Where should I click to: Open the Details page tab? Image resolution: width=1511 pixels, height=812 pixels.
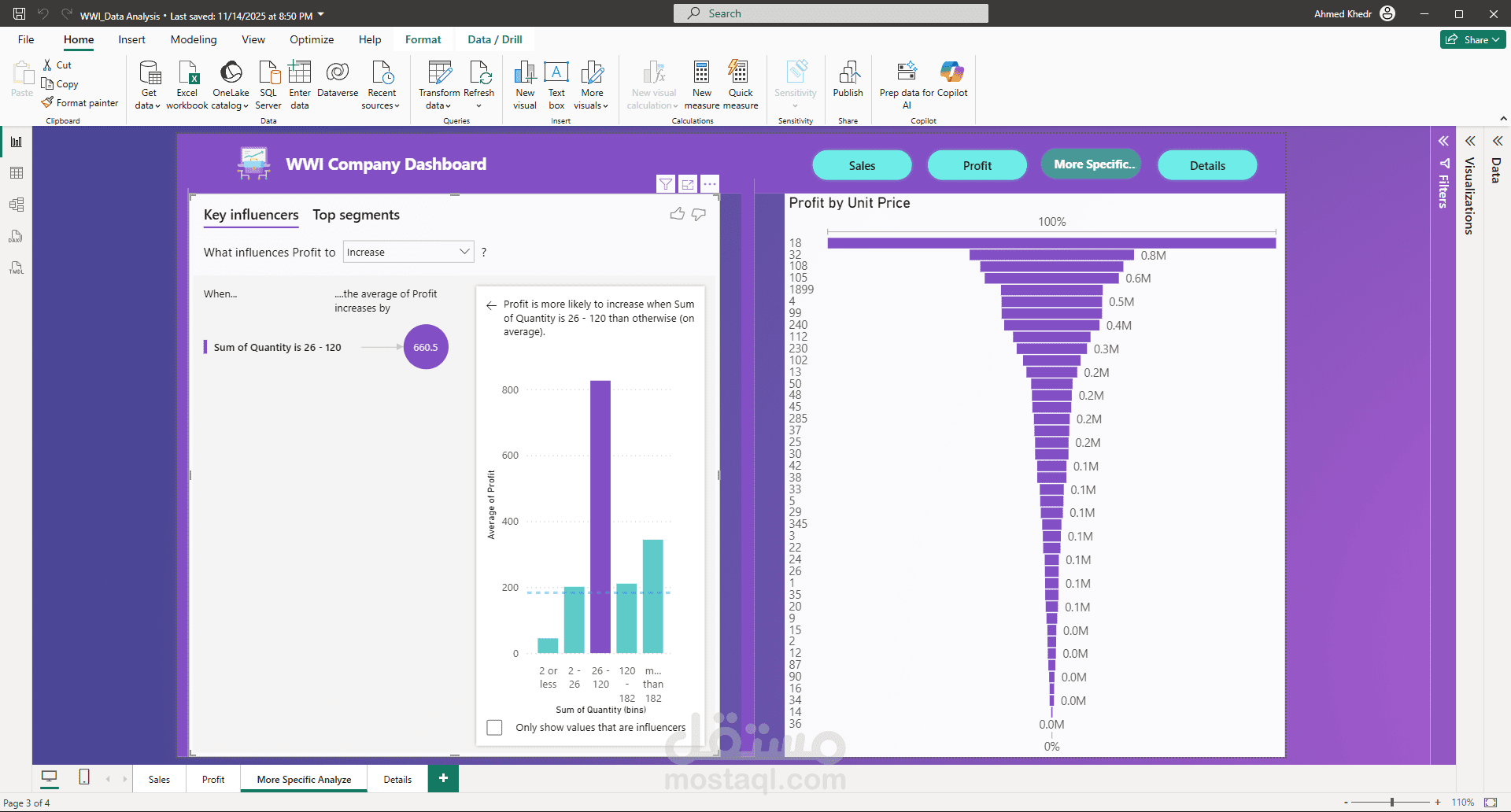pyautogui.click(x=397, y=779)
